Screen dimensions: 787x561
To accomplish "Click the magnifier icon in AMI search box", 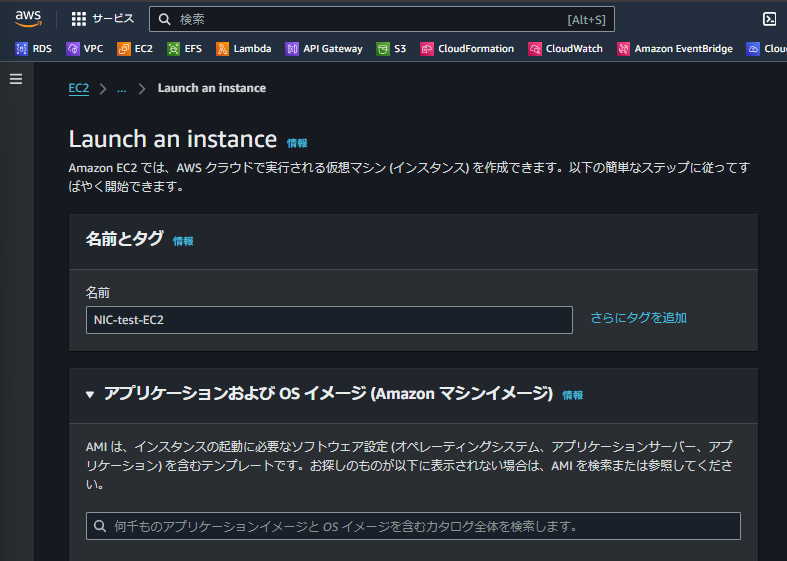I will coord(100,526).
